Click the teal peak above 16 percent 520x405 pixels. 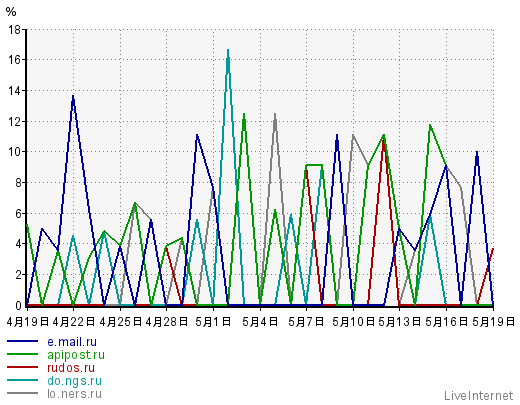coord(228,51)
